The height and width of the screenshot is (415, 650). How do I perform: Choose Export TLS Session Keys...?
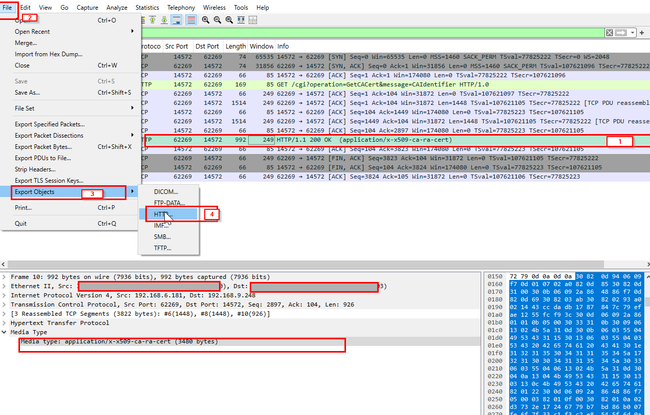70,180
